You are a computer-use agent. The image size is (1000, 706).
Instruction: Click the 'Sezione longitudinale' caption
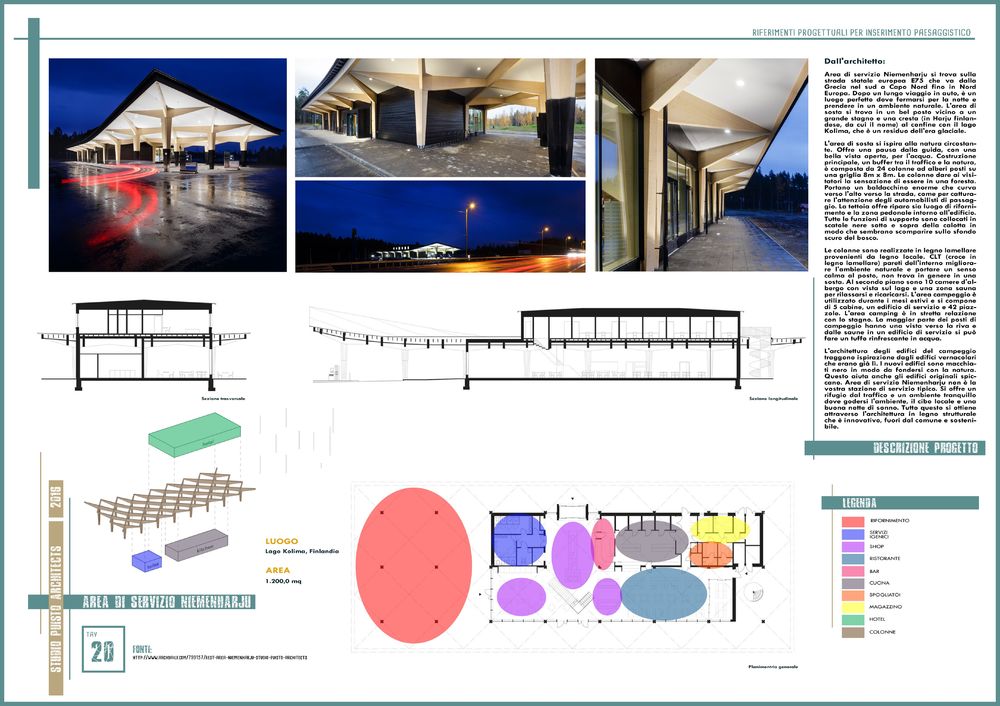[773, 399]
